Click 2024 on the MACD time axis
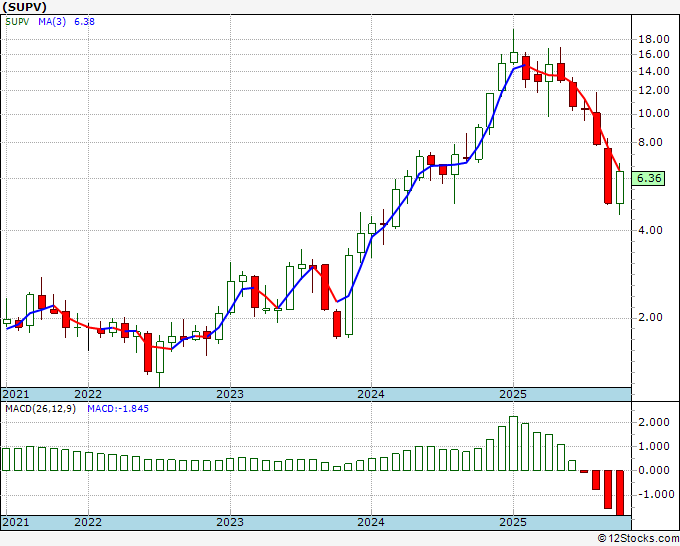Screen dimensions: 680x546 tap(371, 522)
